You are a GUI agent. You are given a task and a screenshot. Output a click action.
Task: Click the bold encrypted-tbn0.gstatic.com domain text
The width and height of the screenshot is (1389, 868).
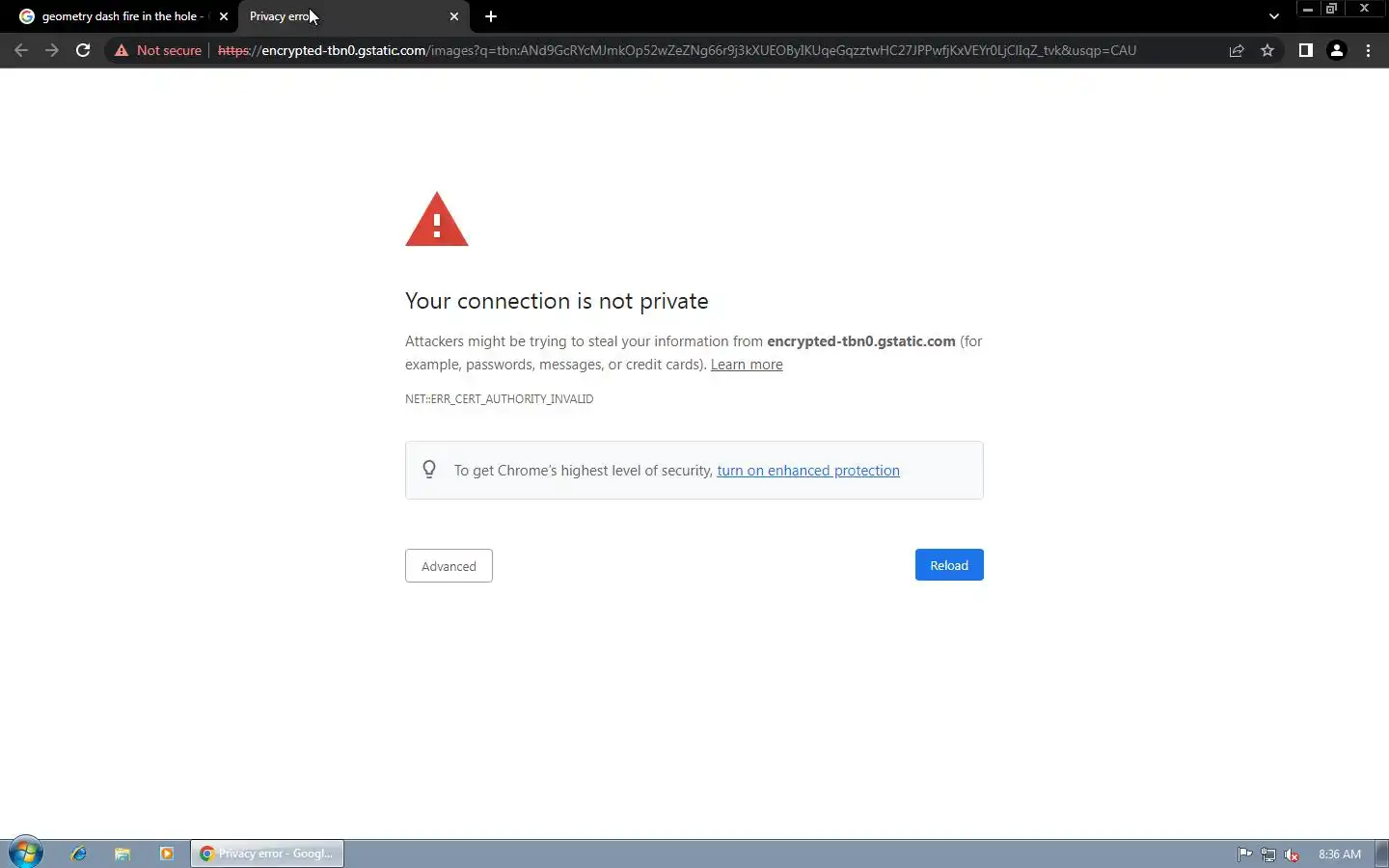(861, 341)
